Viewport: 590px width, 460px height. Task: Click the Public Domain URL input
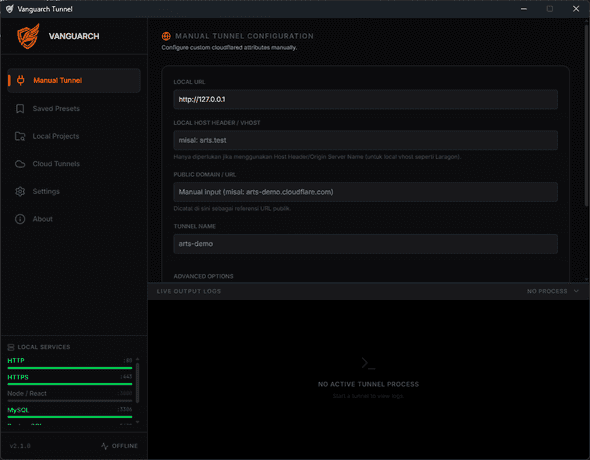365,192
